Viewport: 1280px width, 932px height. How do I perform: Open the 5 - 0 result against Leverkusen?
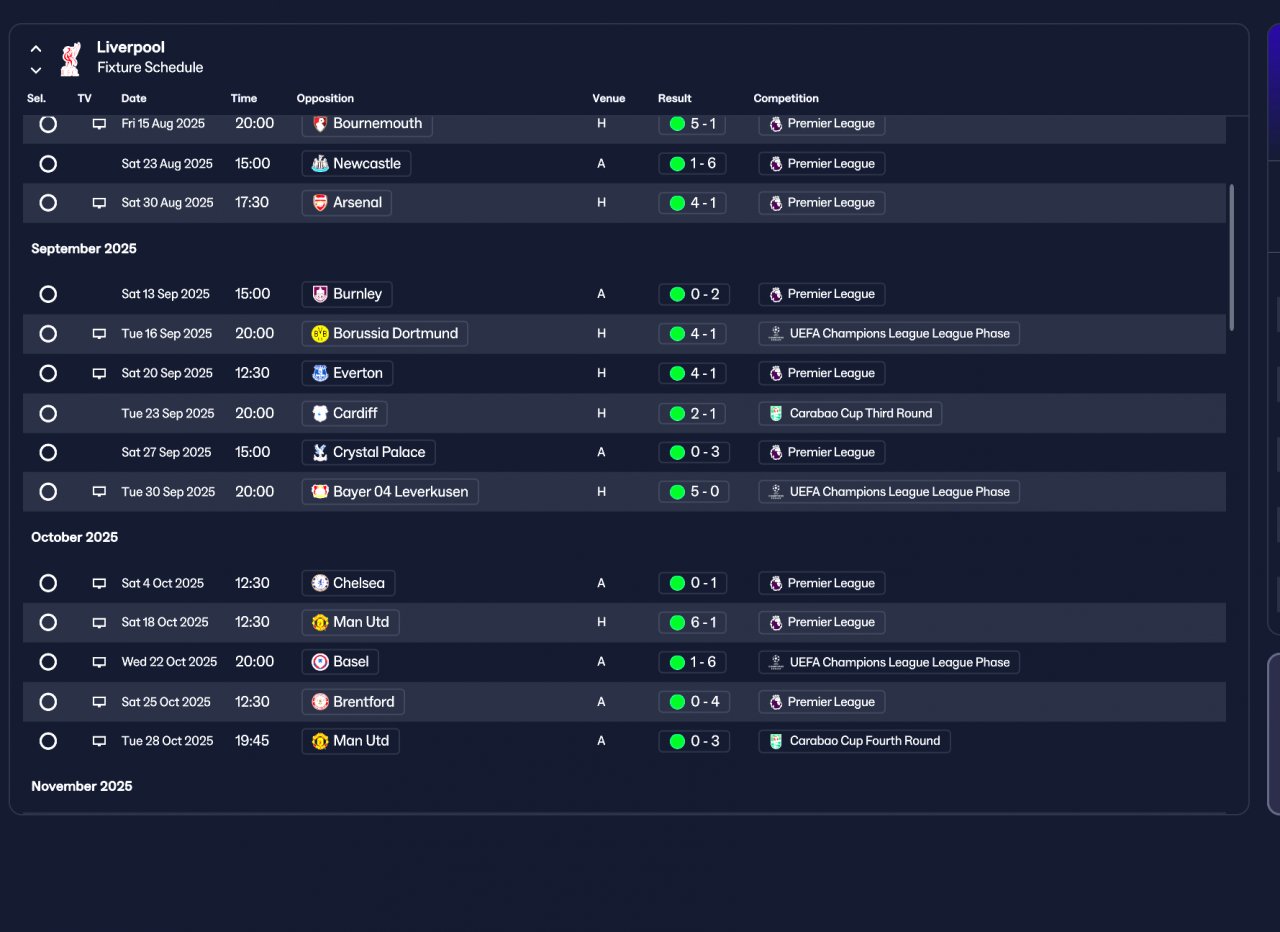click(694, 492)
